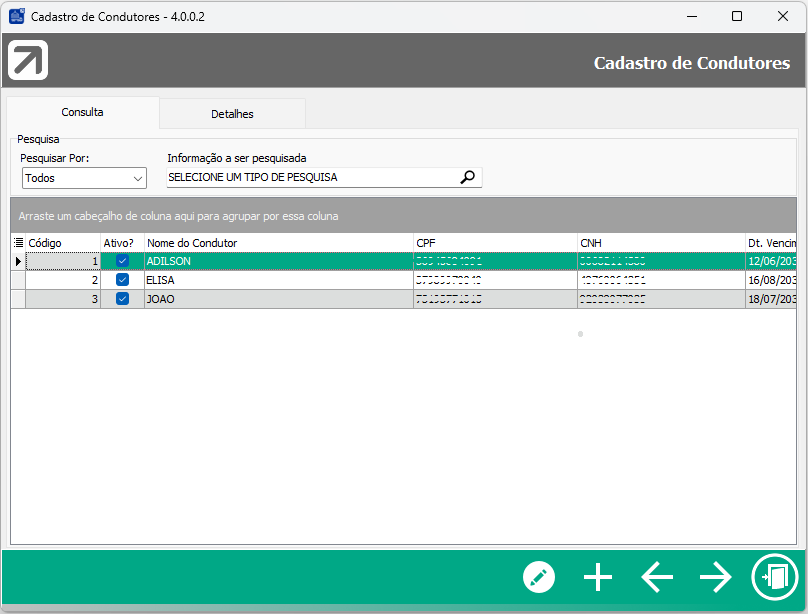The width and height of the screenshot is (808, 614).
Task: Click the app logo arrow icon
Action: (28, 61)
